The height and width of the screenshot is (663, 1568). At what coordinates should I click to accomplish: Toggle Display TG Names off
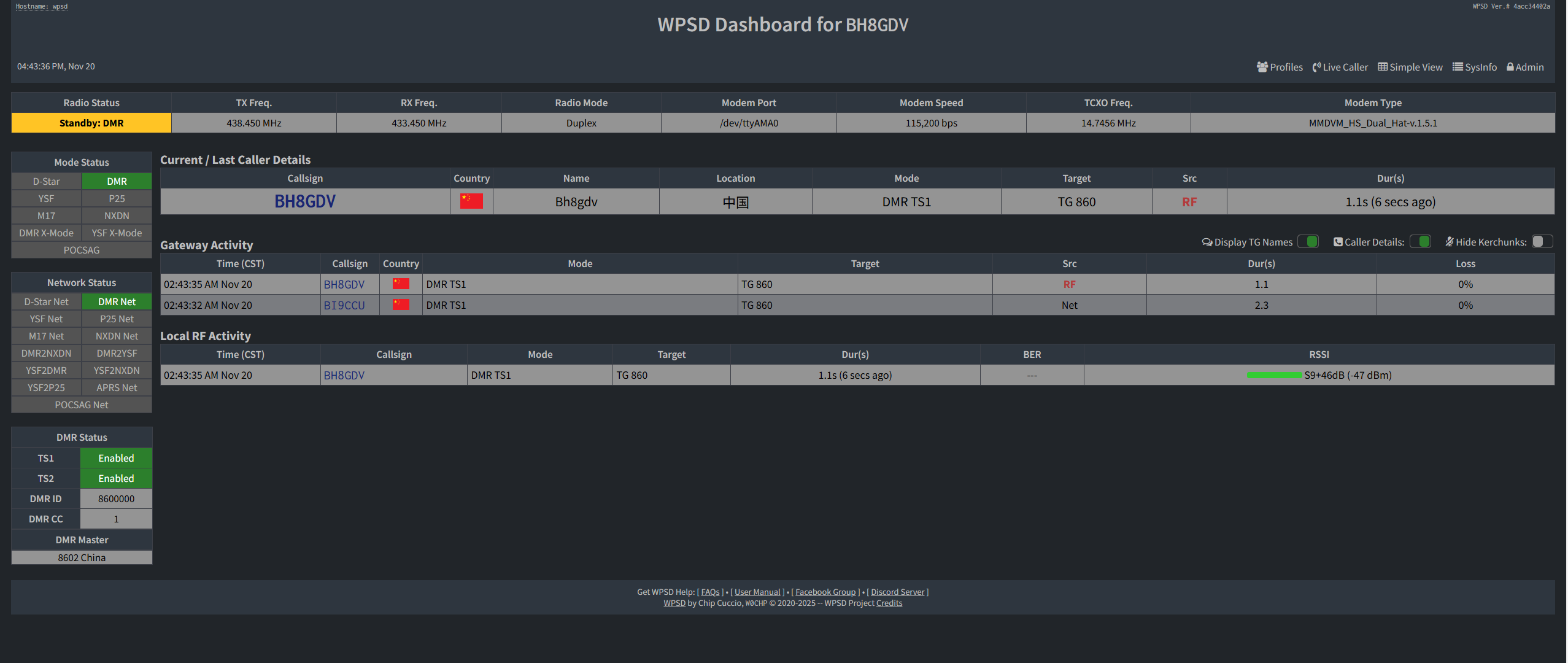click(1308, 241)
